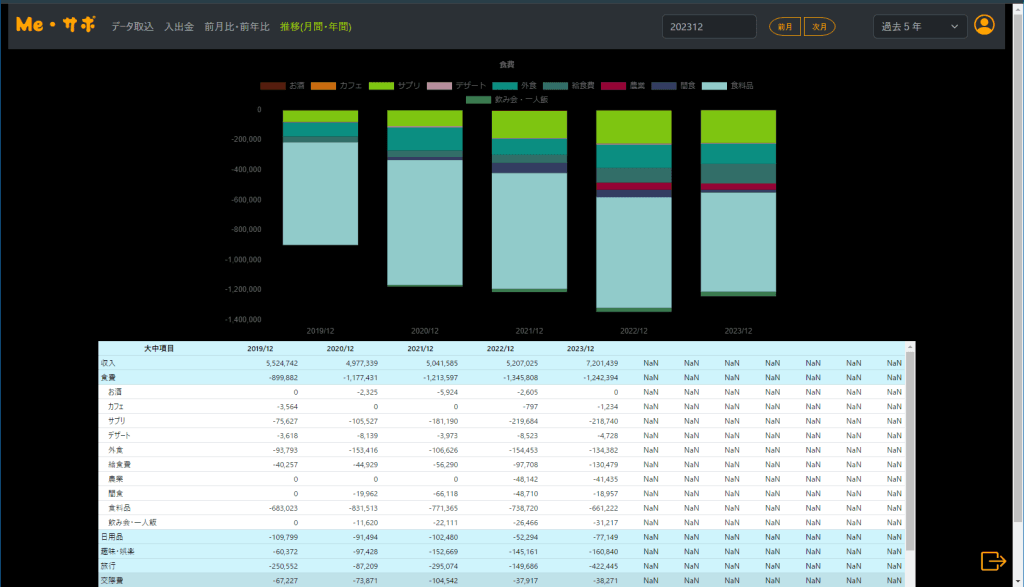1024x587 pixels.
Task: Click the 前月 button
Action: point(785,27)
